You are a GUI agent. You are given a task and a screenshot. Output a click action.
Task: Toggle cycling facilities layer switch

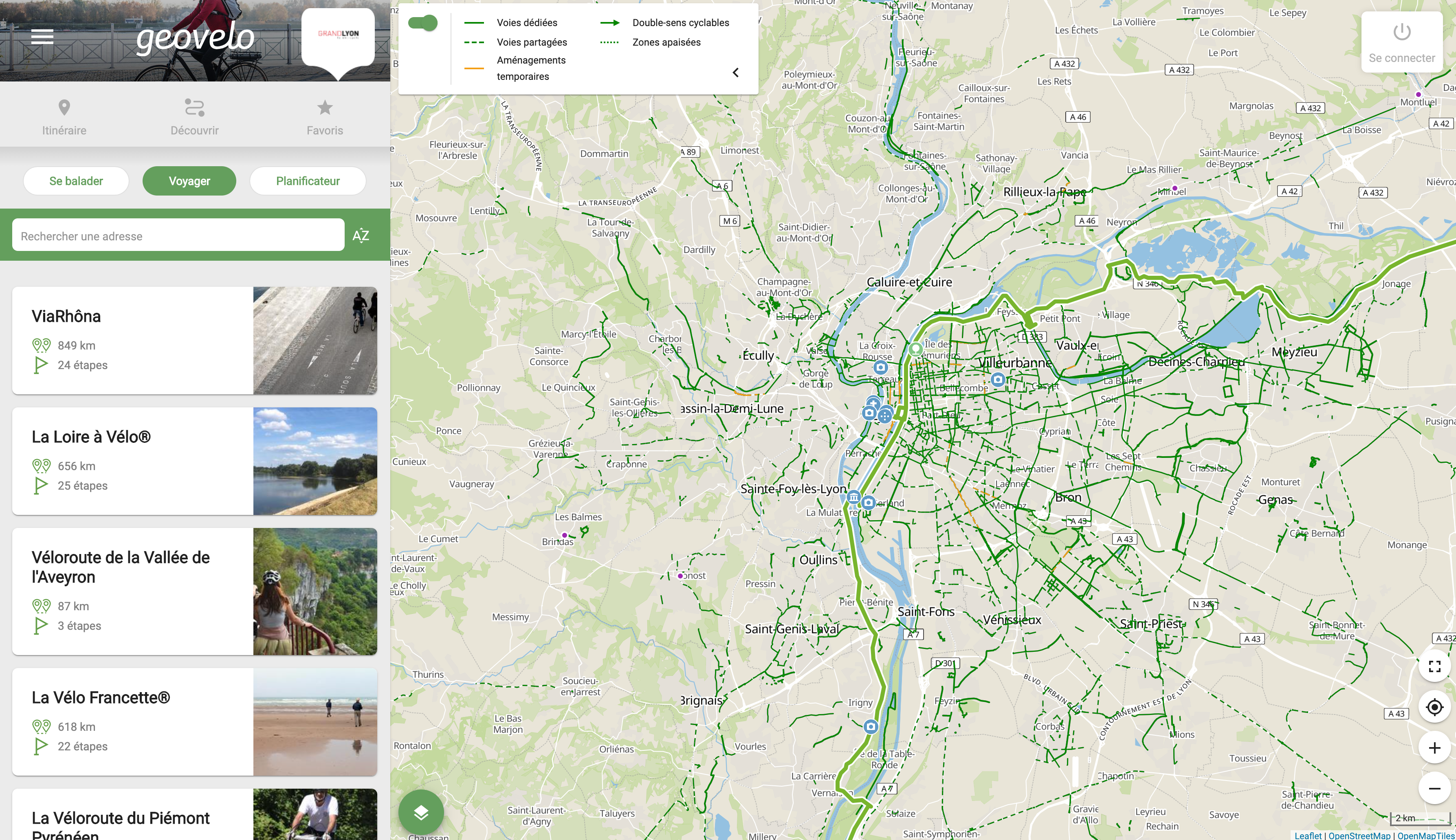(x=423, y=23)
